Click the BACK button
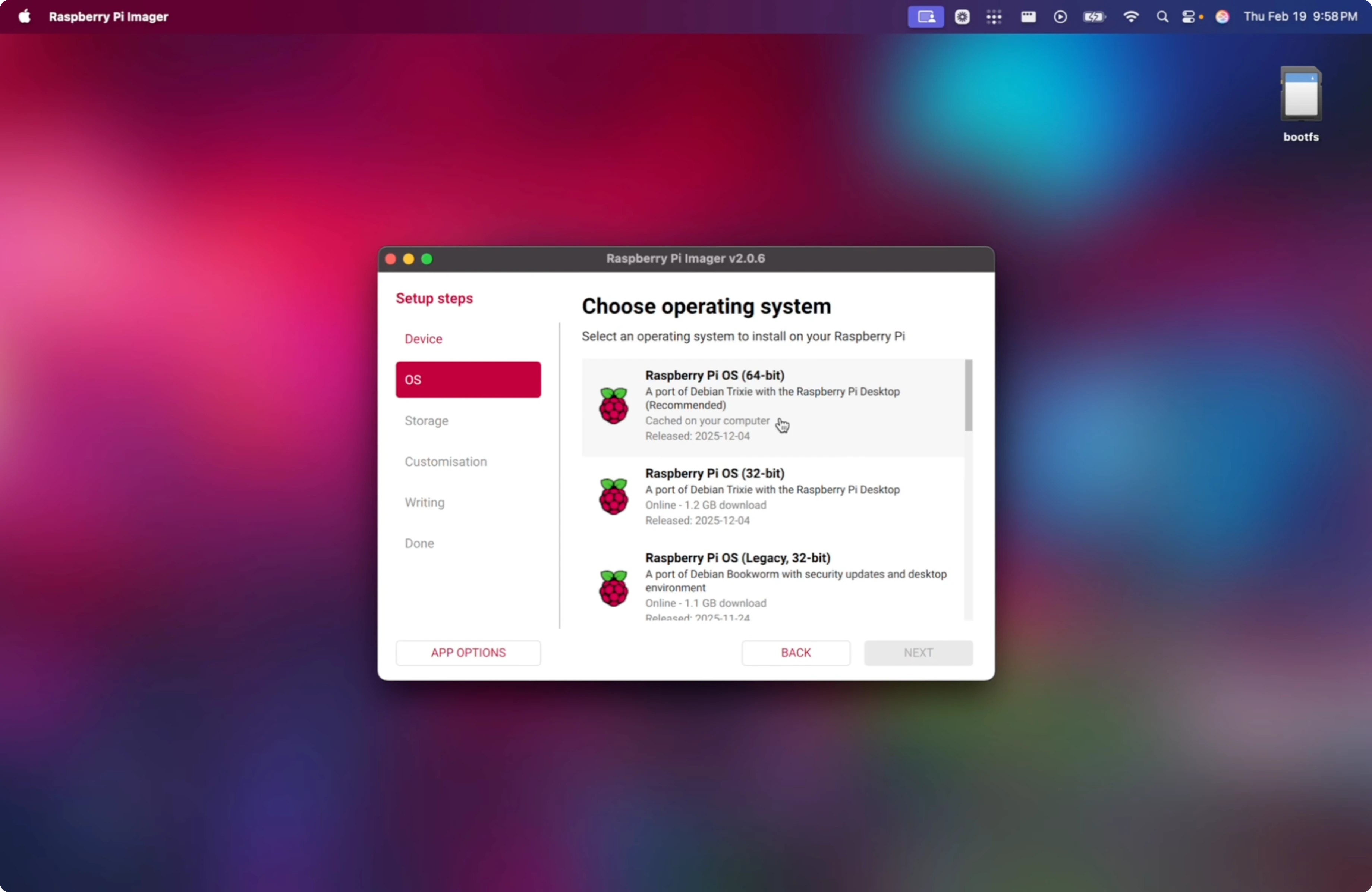 click(x=796, y=653)
